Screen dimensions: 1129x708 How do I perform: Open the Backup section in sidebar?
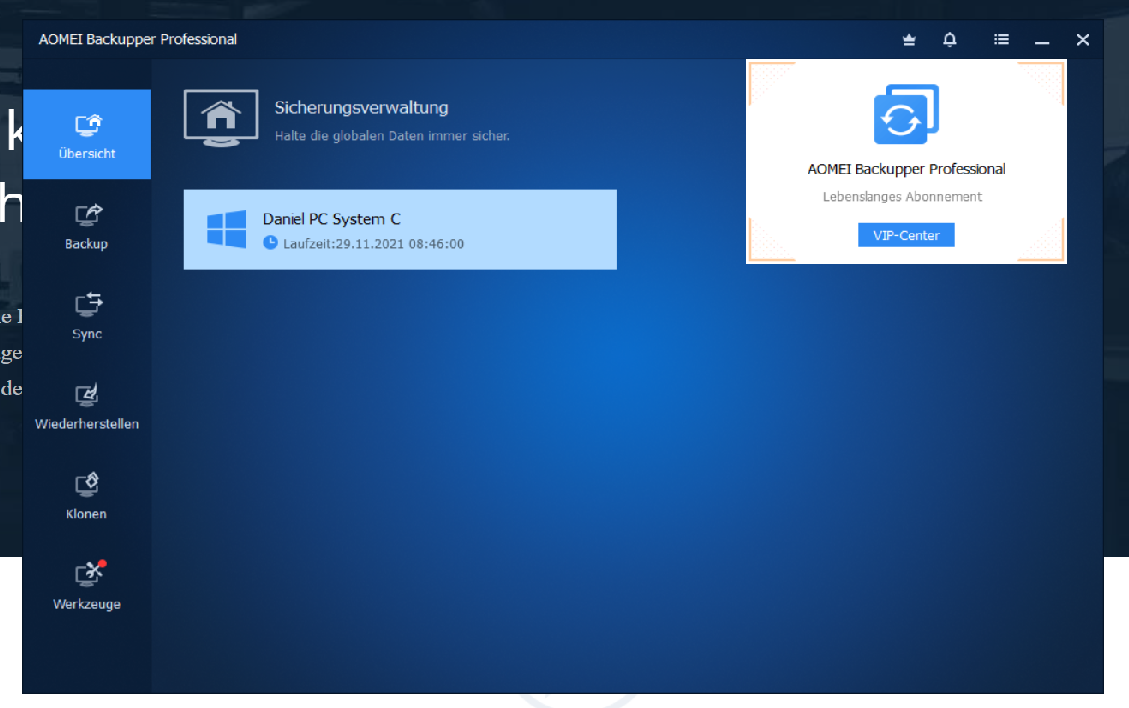click(x=86, y=226)
